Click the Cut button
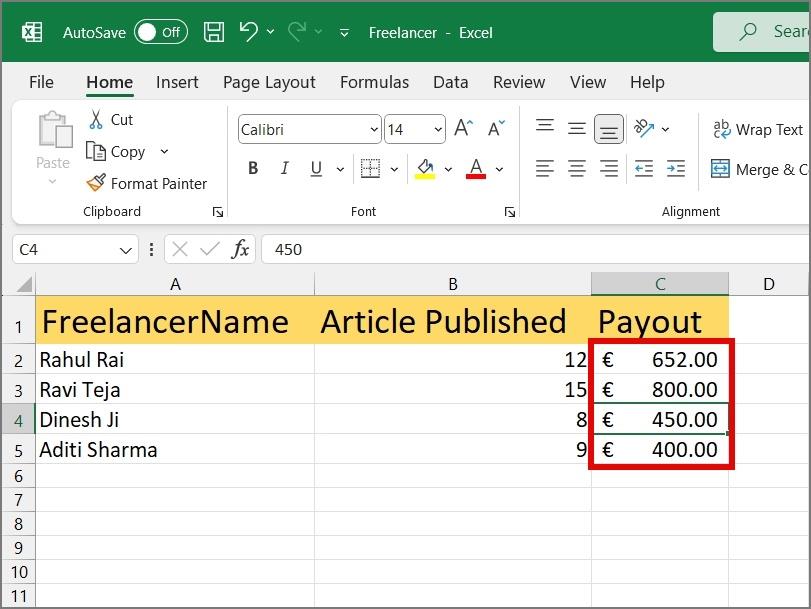 pos(111,120)
